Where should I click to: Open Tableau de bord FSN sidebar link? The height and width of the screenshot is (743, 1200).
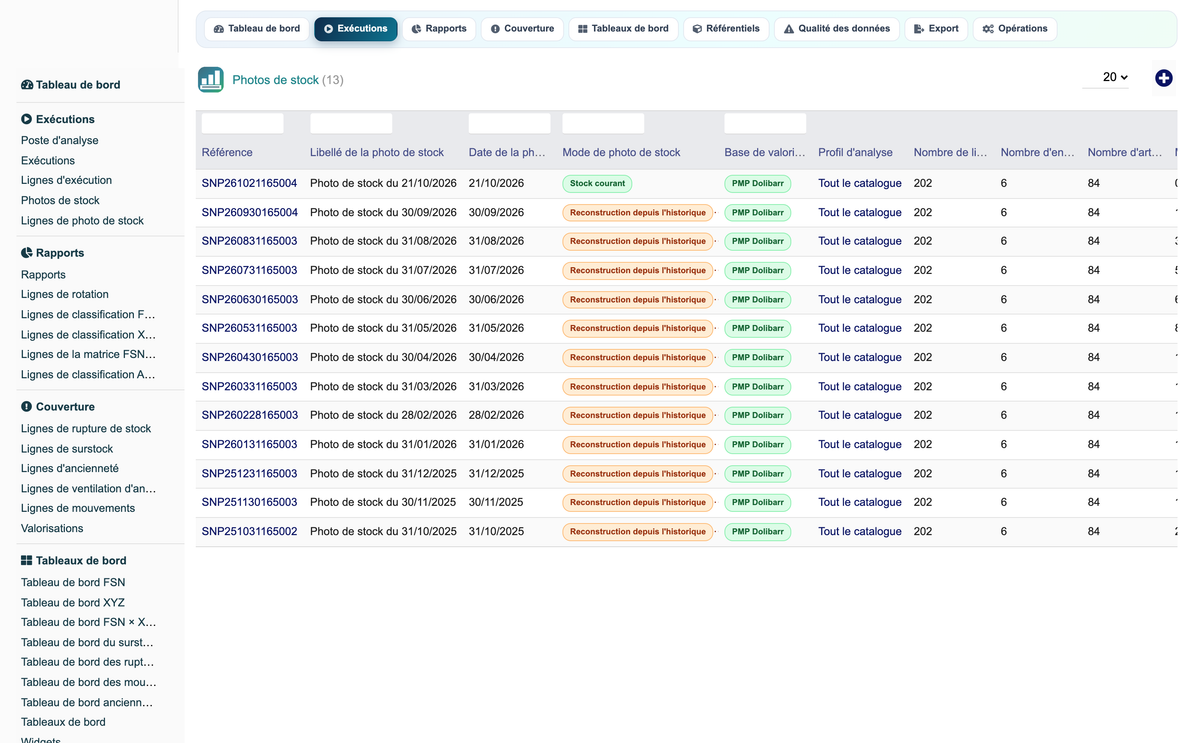pos(73,583)
